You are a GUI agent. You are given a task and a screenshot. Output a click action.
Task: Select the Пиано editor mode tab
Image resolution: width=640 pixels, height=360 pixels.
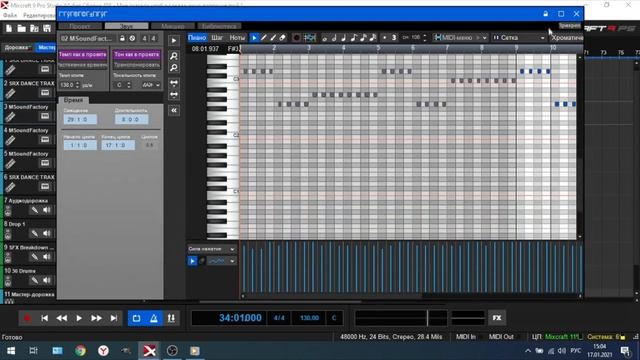point(197,38)
